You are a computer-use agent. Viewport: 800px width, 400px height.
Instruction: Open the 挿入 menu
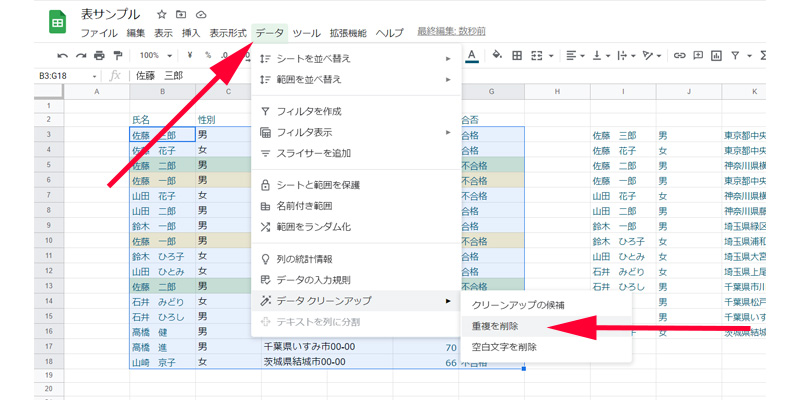(191, 33)
